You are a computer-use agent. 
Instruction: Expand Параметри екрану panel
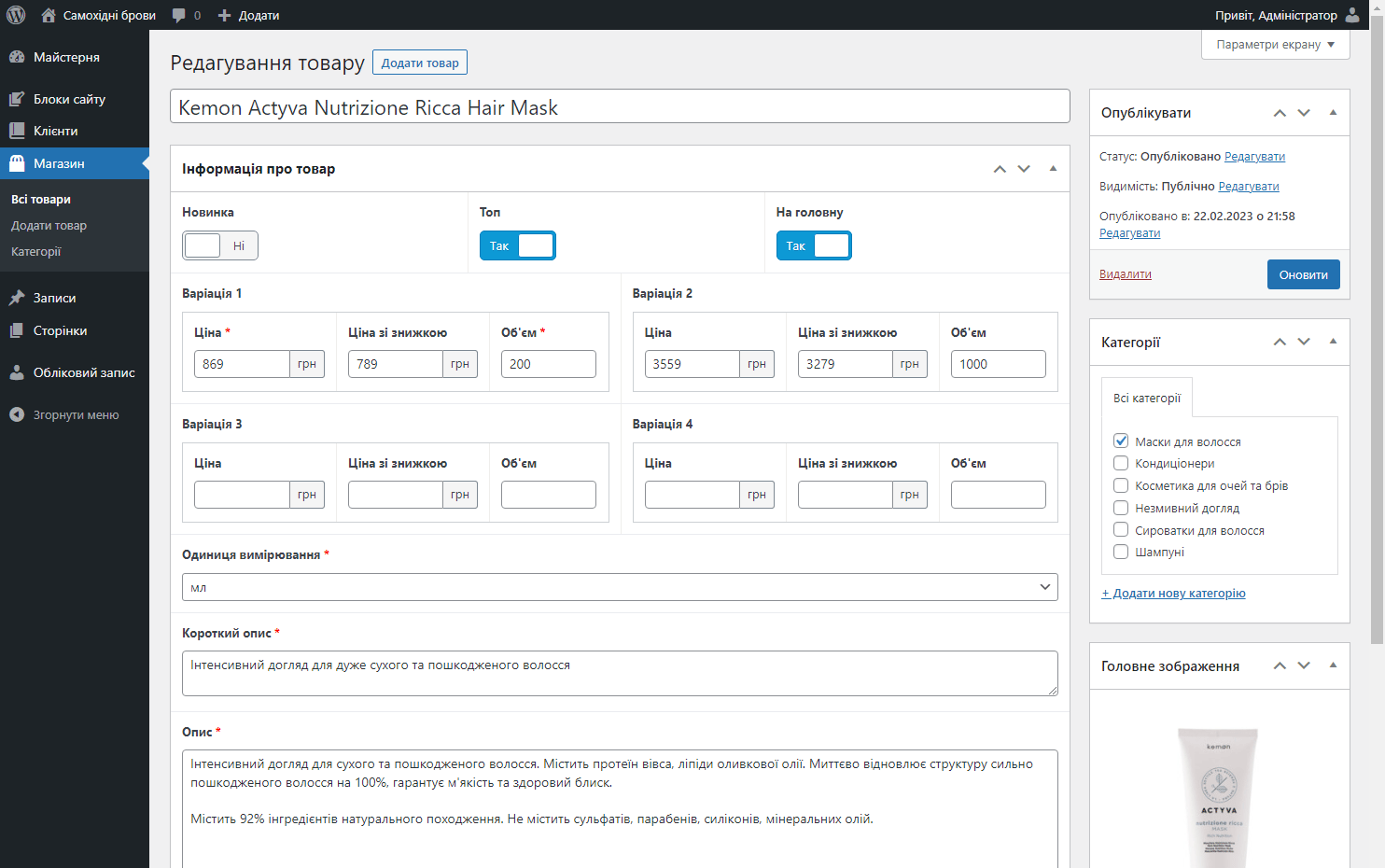click(x=1275, y=44)
